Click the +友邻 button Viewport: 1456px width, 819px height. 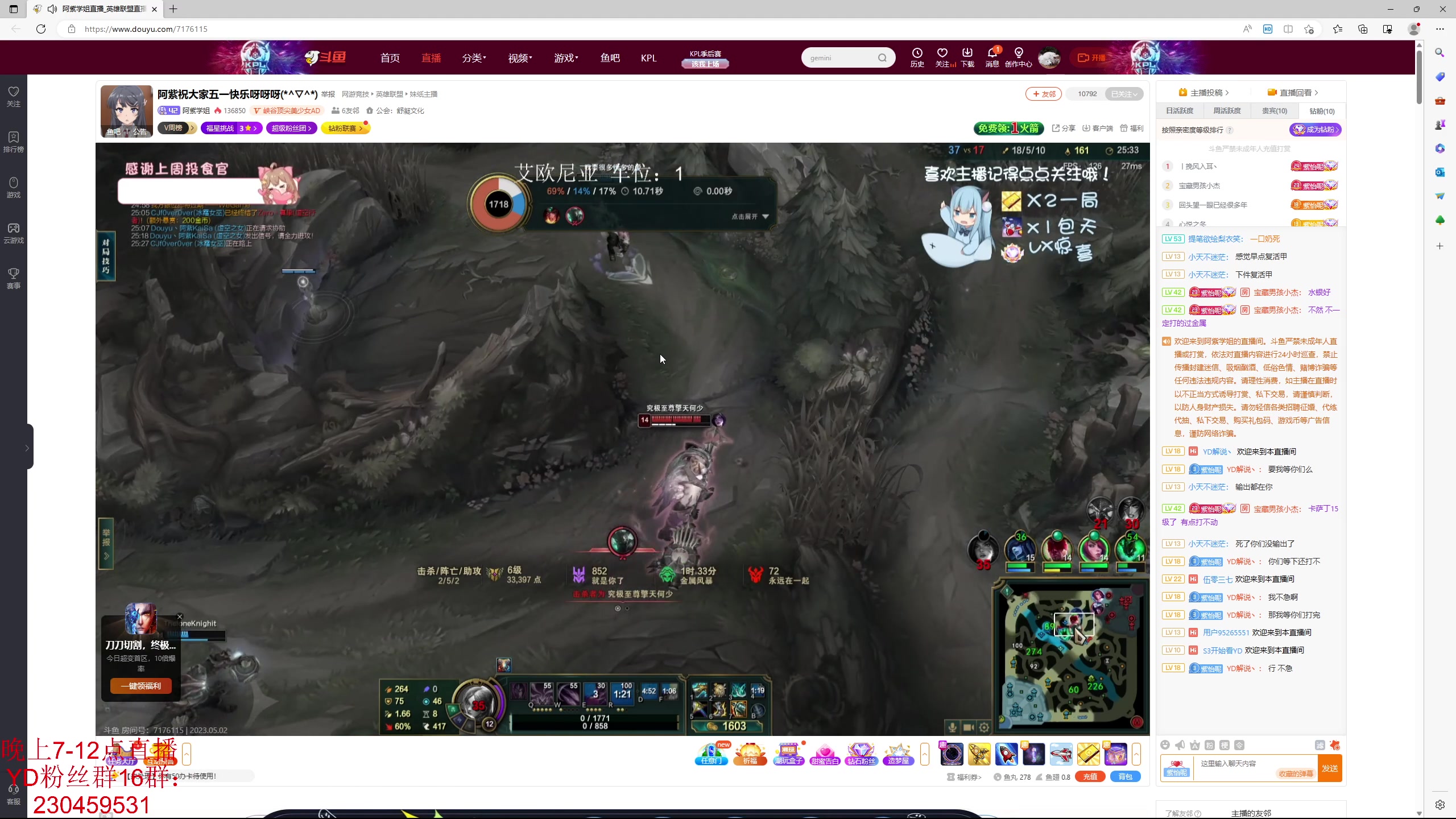(1044, 94)
